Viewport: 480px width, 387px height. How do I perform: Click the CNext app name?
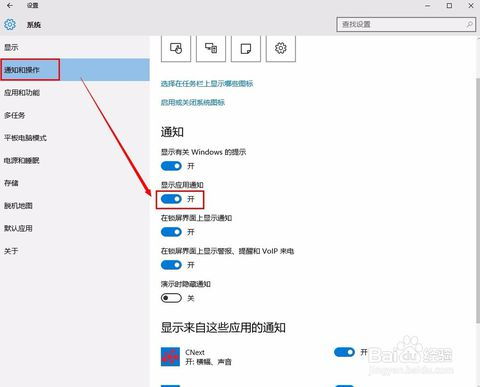coord(195,352)
